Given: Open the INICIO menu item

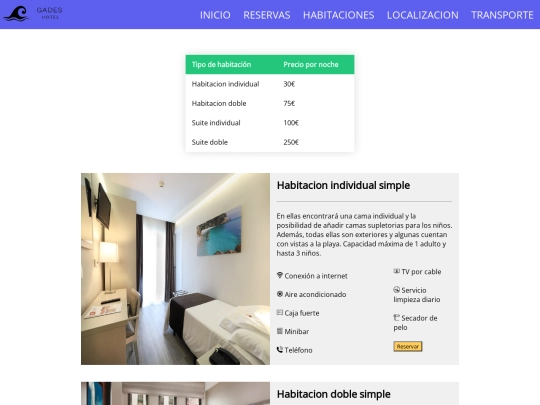Looking at the screenshot, I should pyautogui.click(x=215, y=15).
